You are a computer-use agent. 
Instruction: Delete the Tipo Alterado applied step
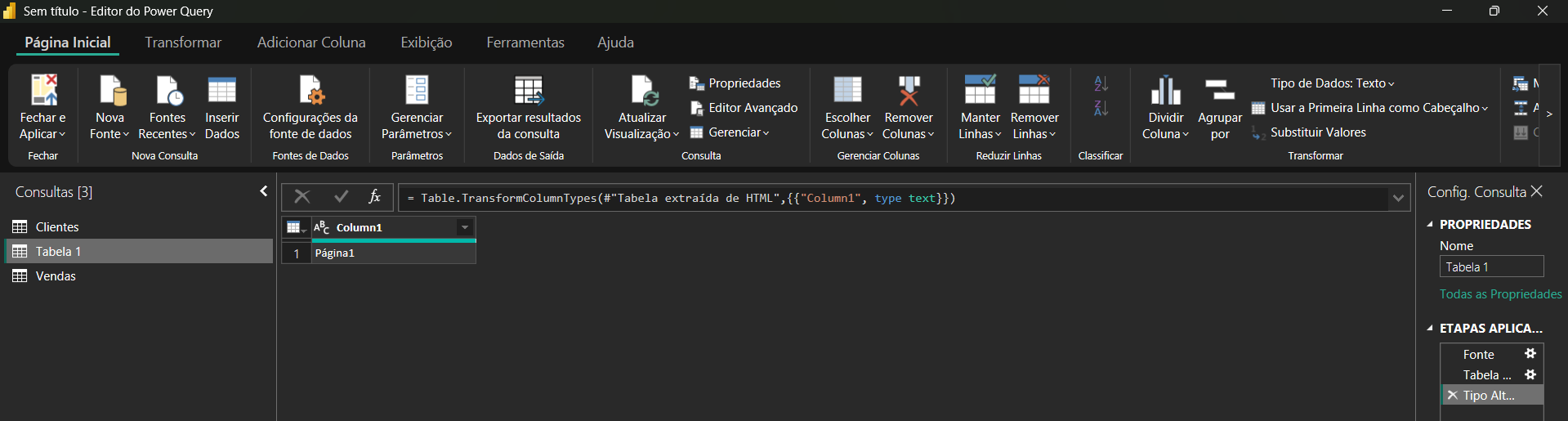click(x=1452, y=396)
